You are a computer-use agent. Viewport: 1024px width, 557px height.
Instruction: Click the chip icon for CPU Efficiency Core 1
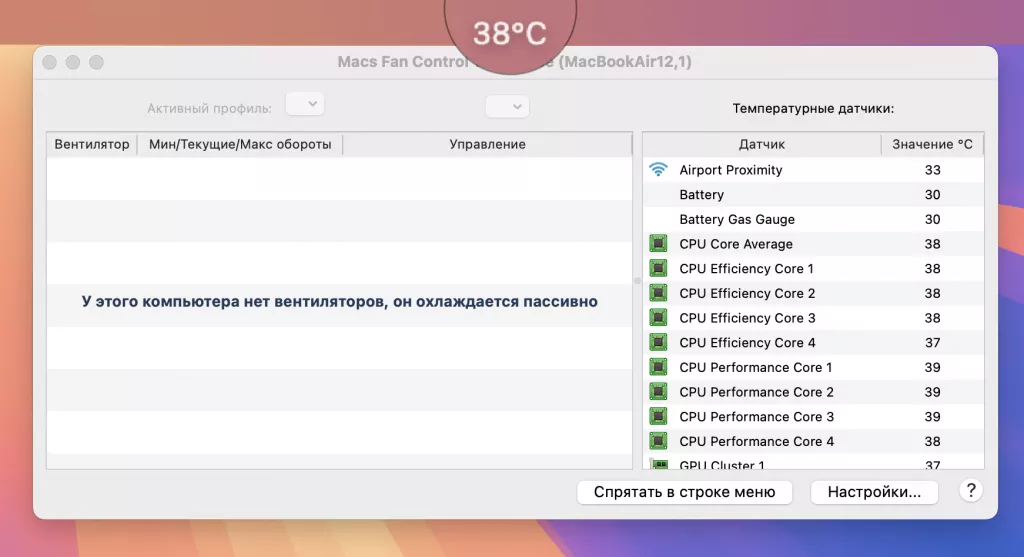(x=658, y=268)
